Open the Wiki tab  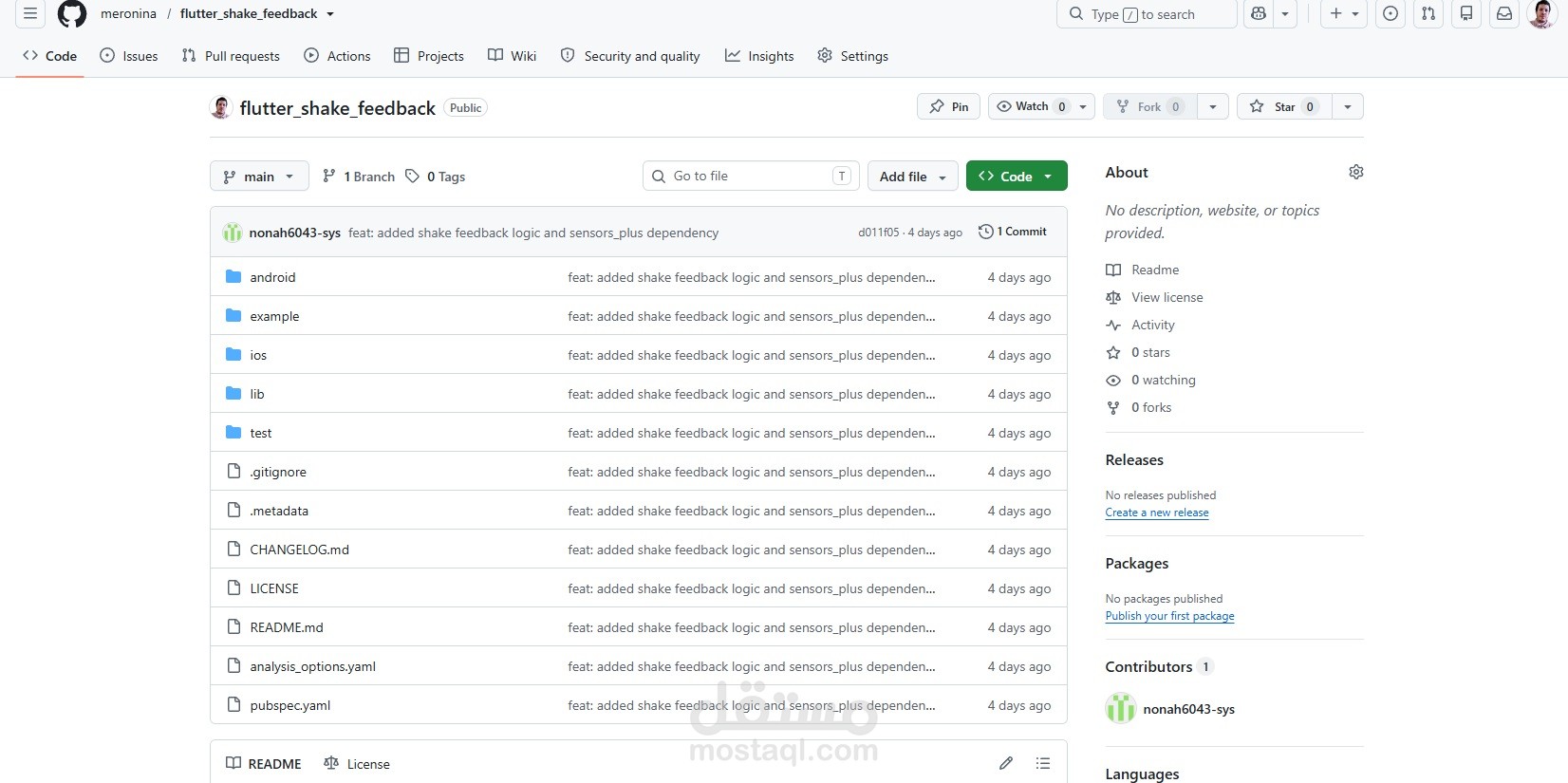pos(513,56)
